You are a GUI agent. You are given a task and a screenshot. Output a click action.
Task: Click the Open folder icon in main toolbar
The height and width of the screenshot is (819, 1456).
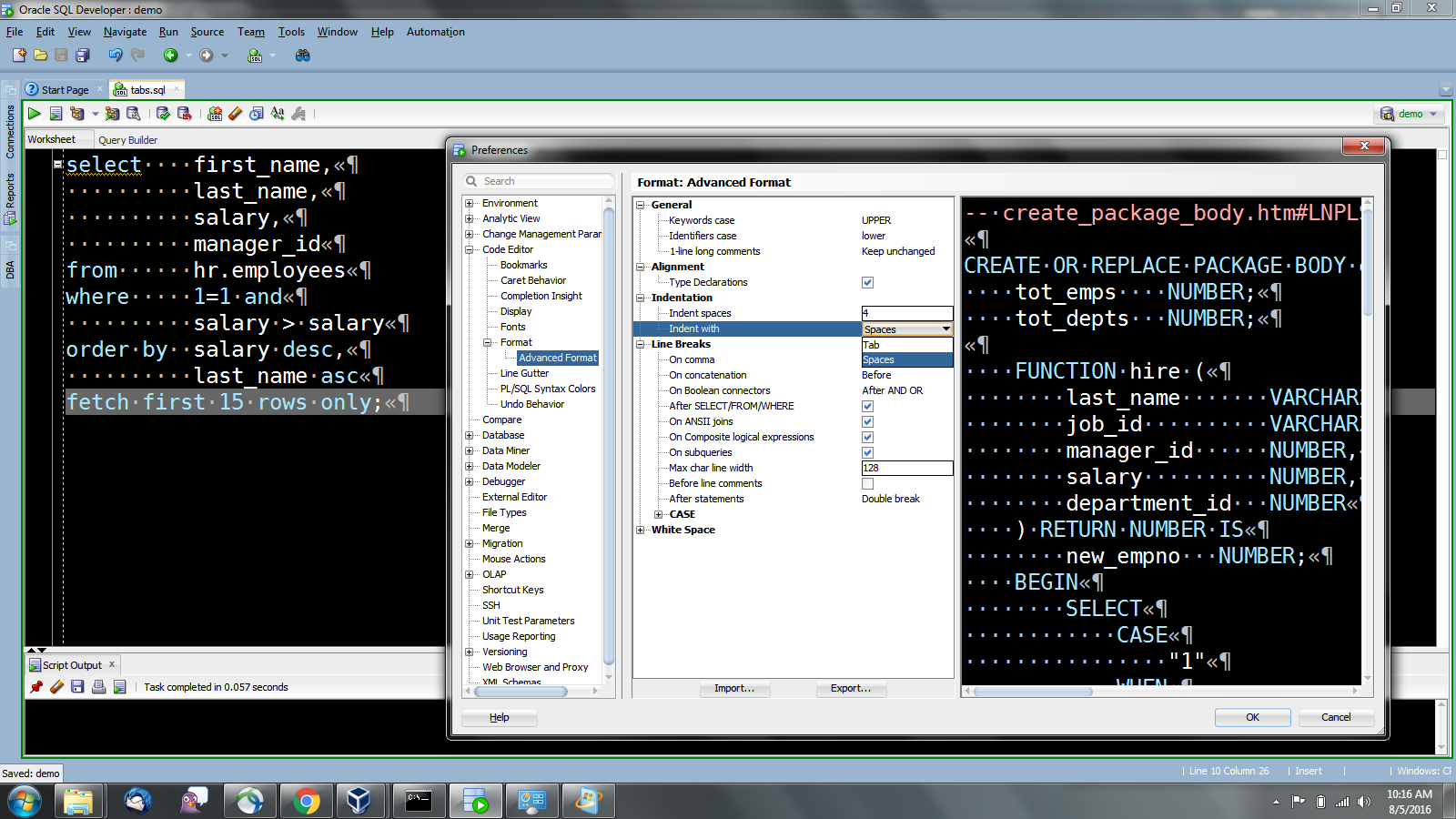pos(40,56)
